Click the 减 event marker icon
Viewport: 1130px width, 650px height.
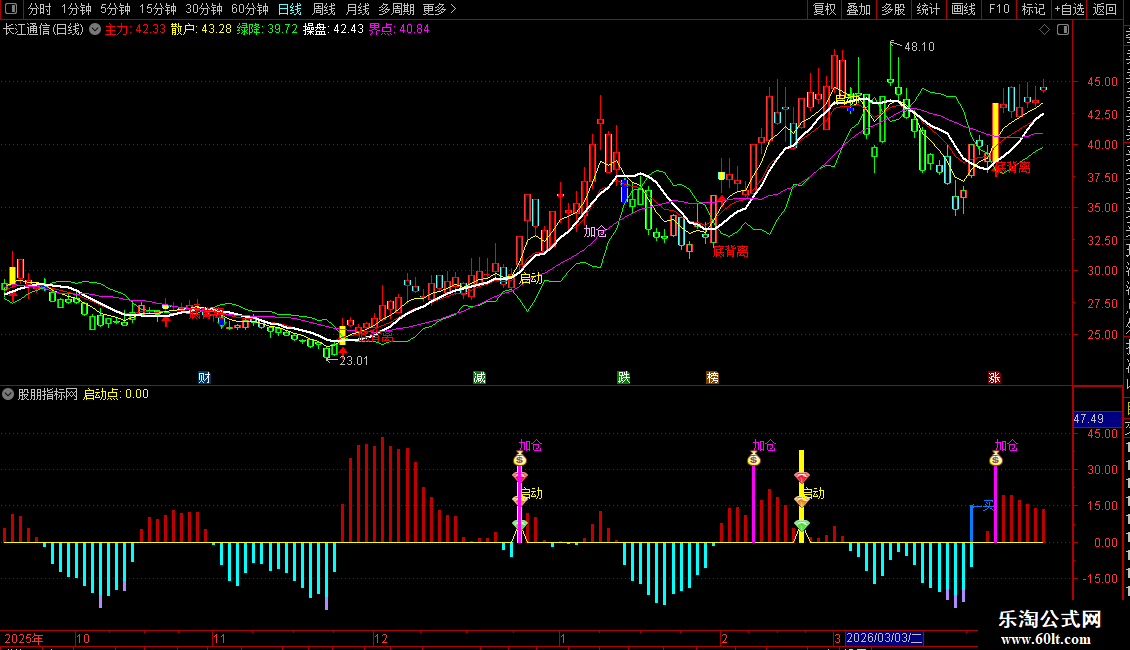479,378
